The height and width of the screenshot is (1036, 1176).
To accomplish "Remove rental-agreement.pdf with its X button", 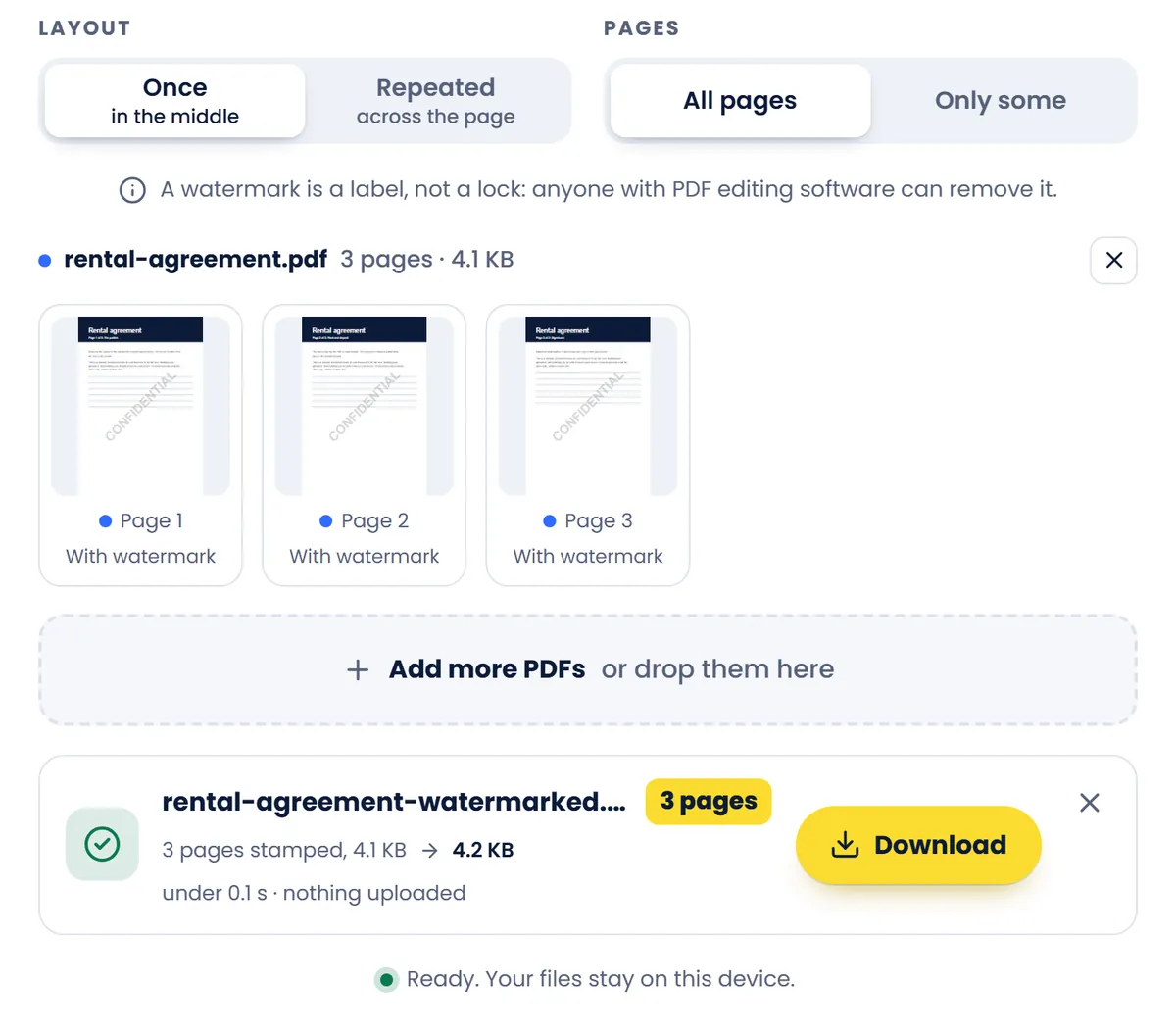I will 1113,260.
